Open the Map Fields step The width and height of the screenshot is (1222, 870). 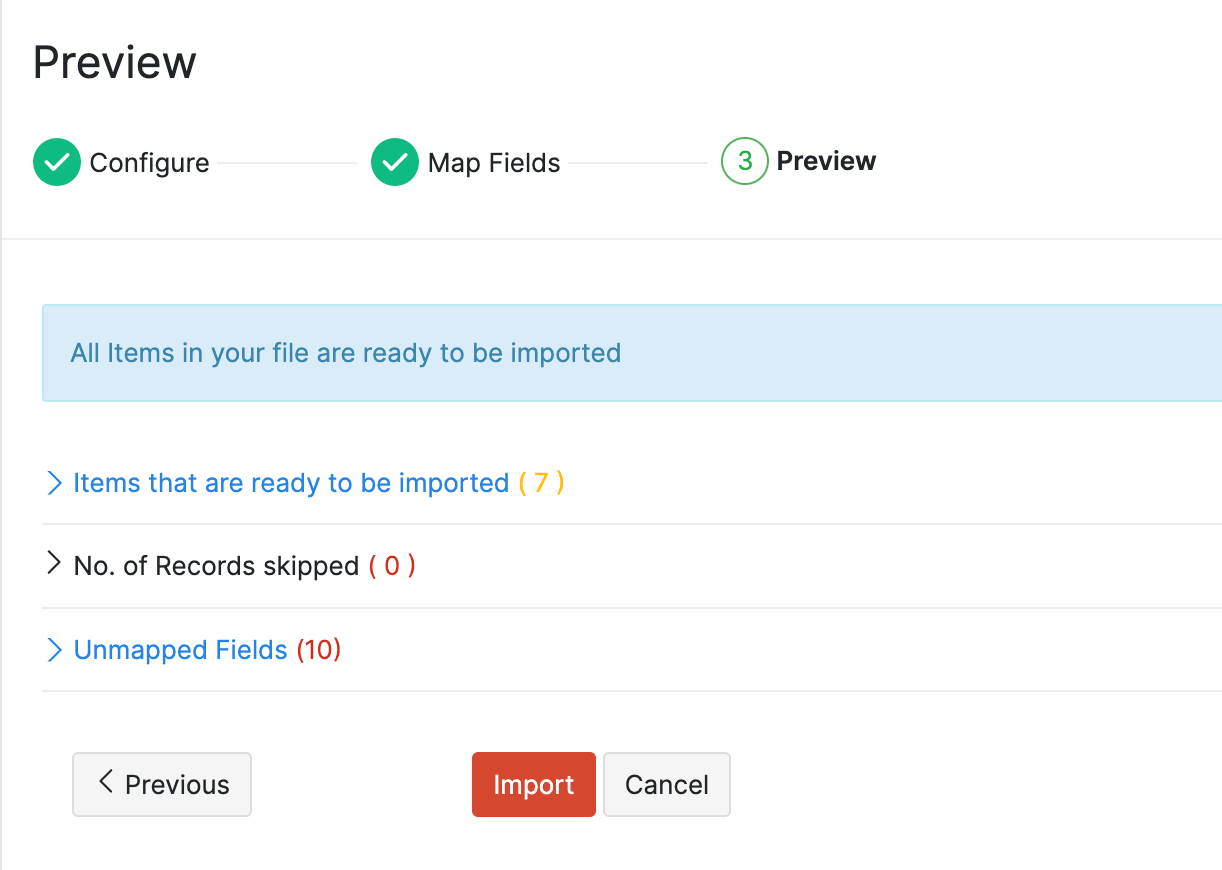click(x=493, y=162)
